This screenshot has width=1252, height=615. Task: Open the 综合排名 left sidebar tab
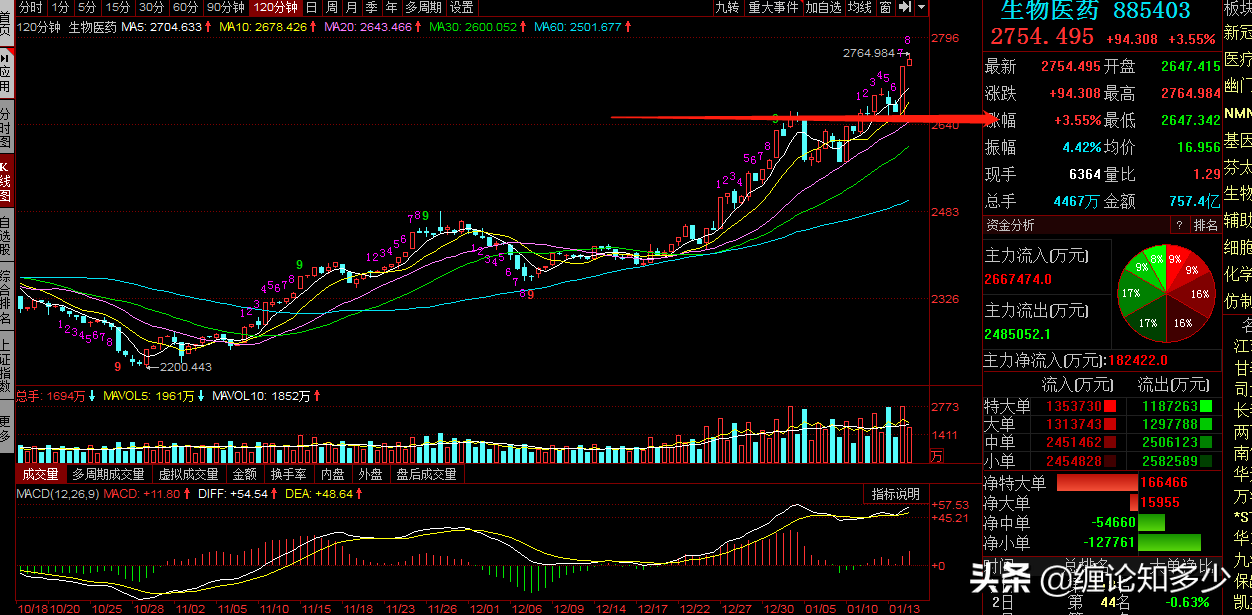[6, 298]
